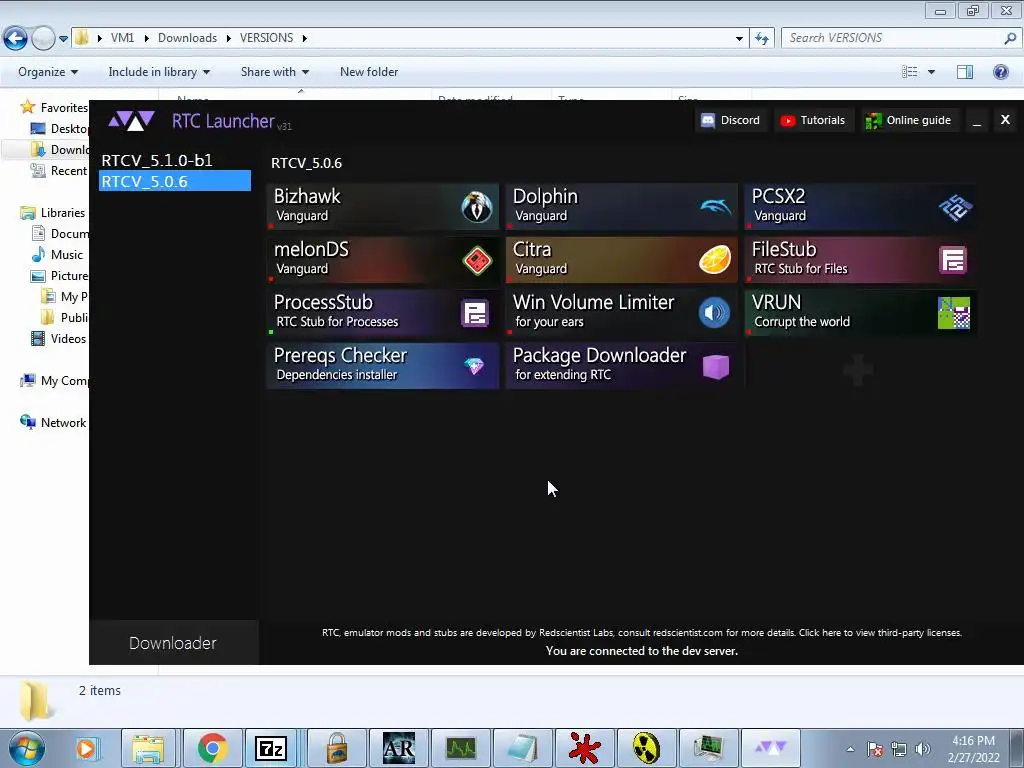Click the add-item plus placeholder tile
The width and height of the screenshot is (1024, 768).
(859, 369)
